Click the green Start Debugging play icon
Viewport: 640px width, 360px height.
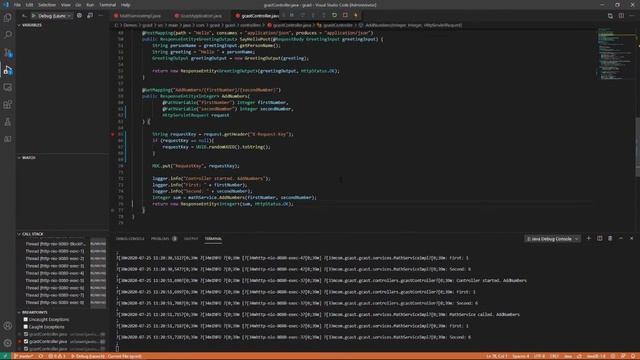[x=33, y=16]
